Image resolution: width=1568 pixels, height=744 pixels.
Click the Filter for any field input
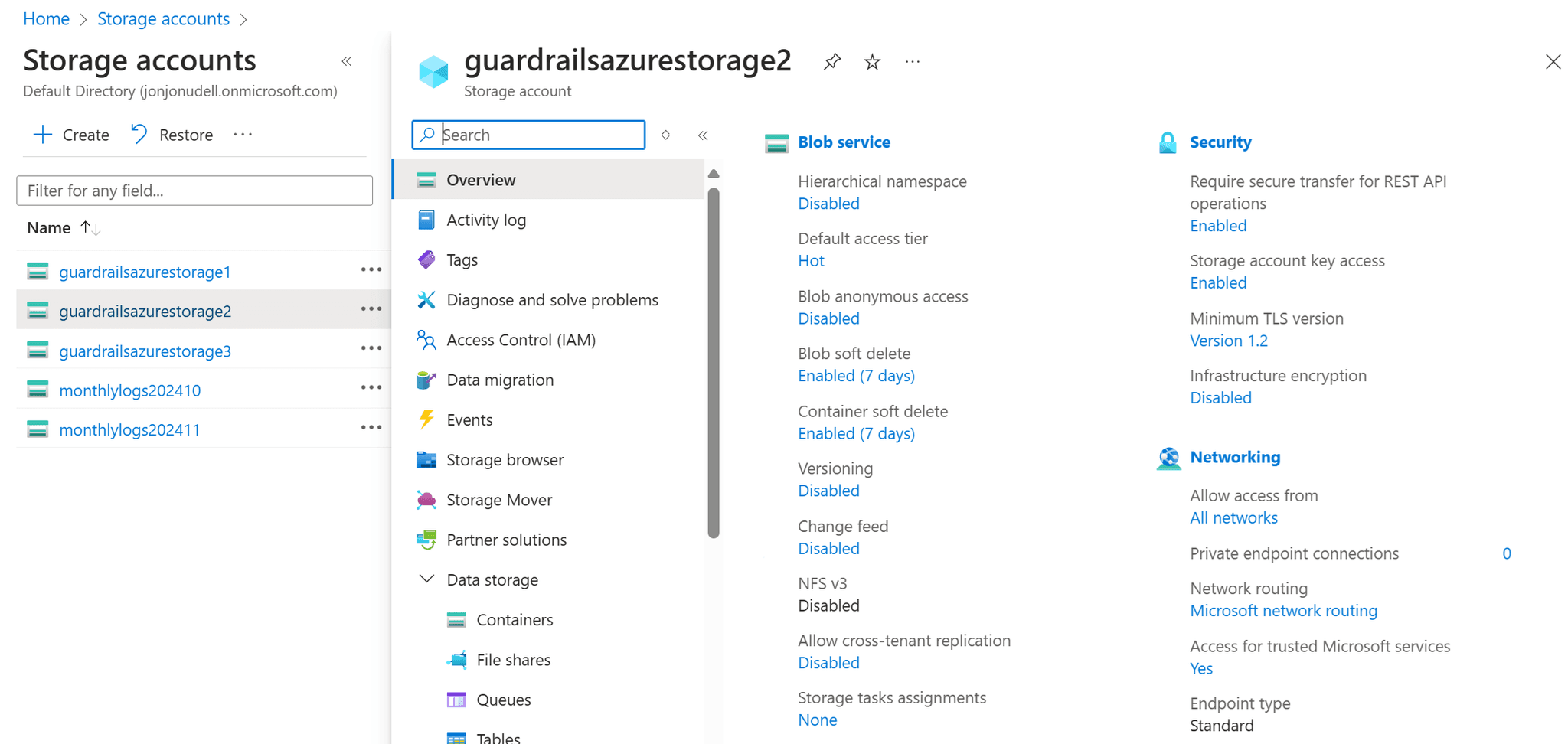point(194,191)
